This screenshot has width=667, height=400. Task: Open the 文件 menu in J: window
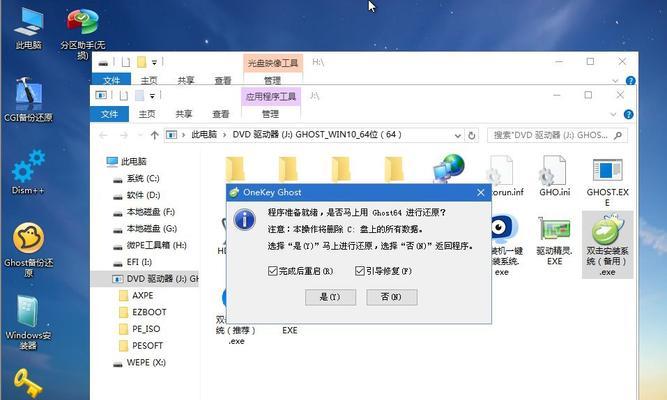click(x=109, y=114)
